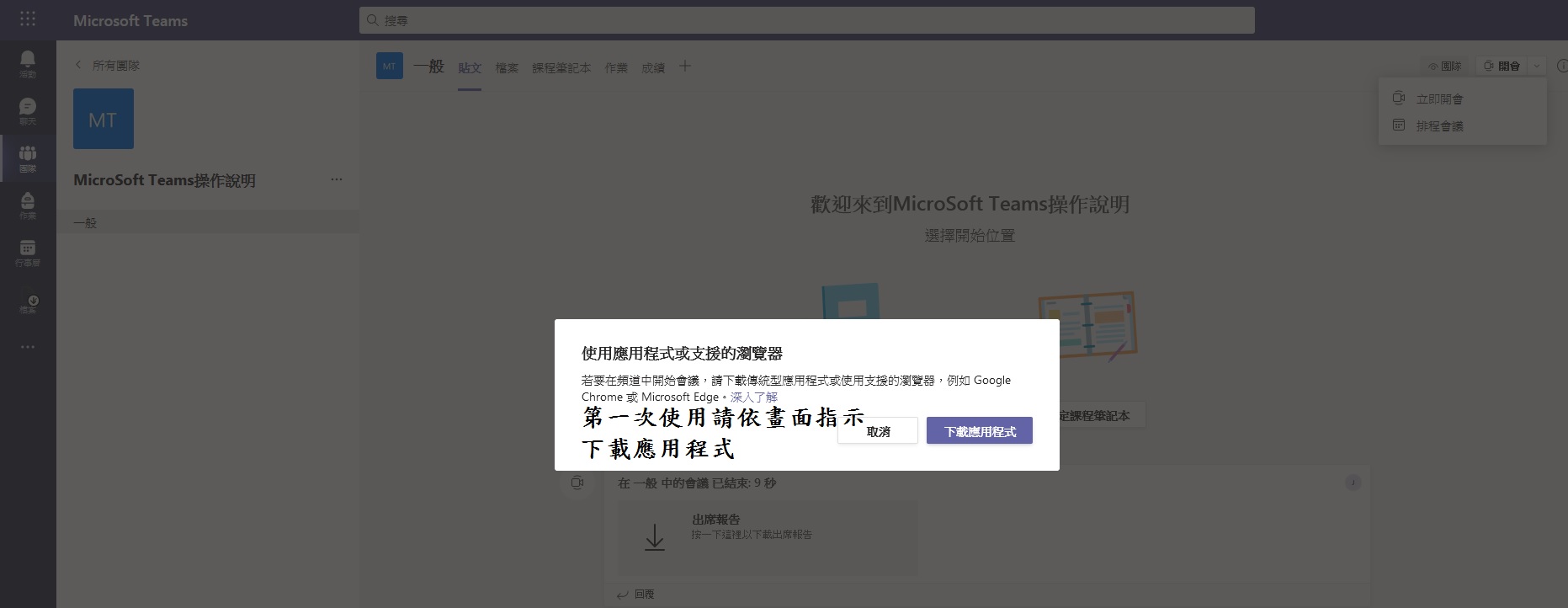Viewport: 1568px width, 608px height.
Task: Click the search box at top
Action: coord(806,20)
